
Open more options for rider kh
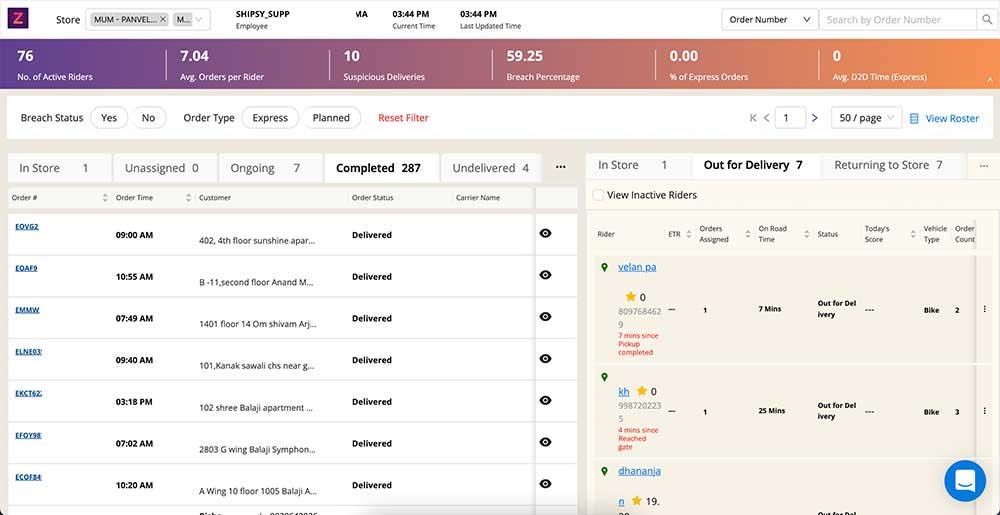click(985, 411)
